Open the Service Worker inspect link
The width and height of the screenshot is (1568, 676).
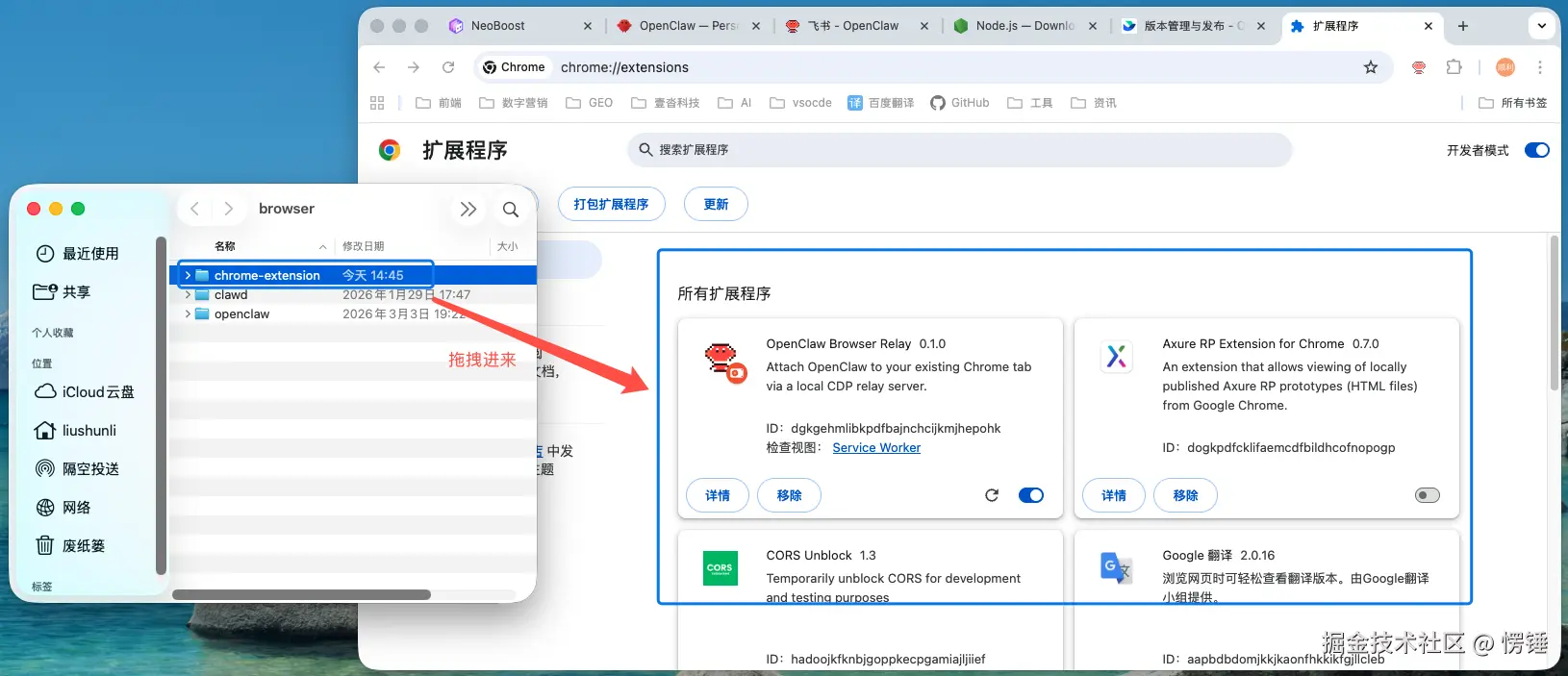876,448
